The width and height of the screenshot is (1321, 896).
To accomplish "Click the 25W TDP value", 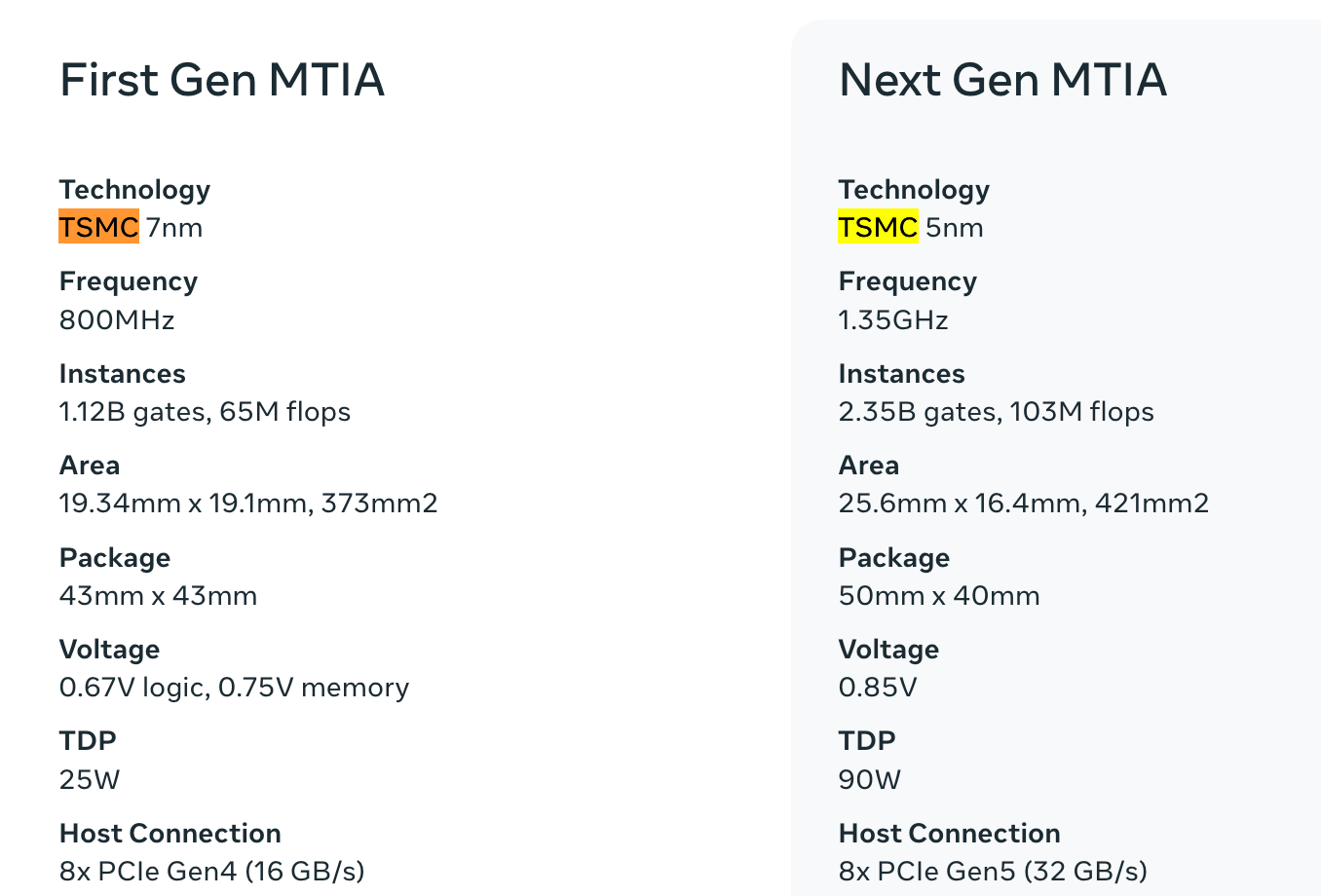I will [90, 780].
